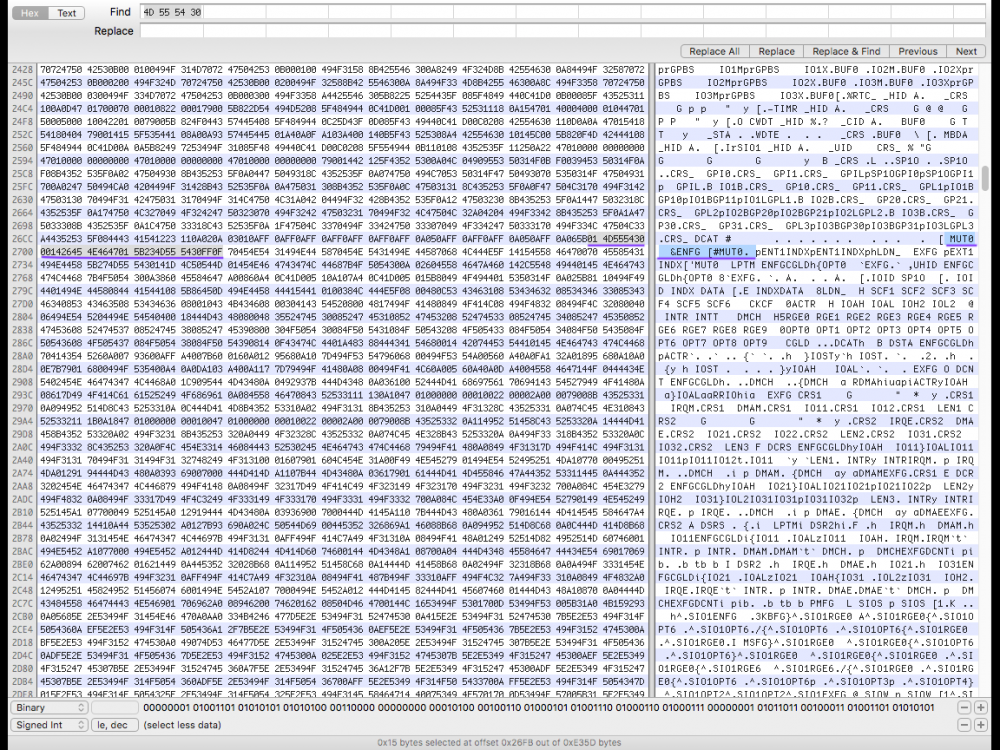Open the Signed Int type dropdown
Image resolution: width=1000 pixels, height=750 pixels.
49,724
